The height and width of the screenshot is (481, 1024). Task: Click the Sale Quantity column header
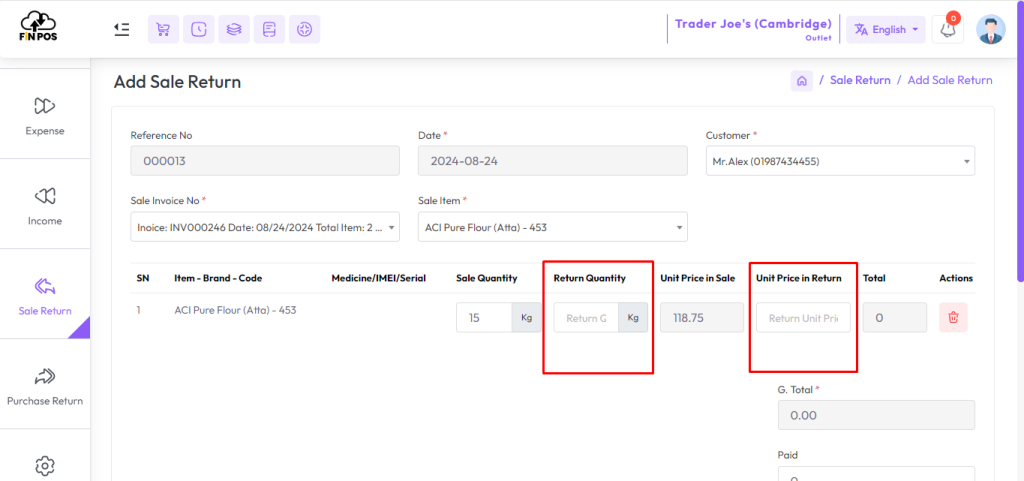(x=487, y=278)
